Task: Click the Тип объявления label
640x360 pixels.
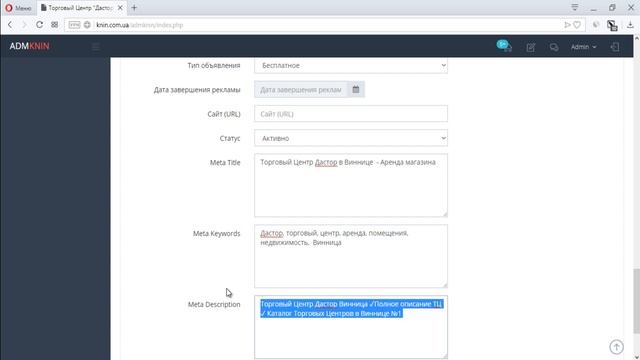Action: (x=213, y=65)
